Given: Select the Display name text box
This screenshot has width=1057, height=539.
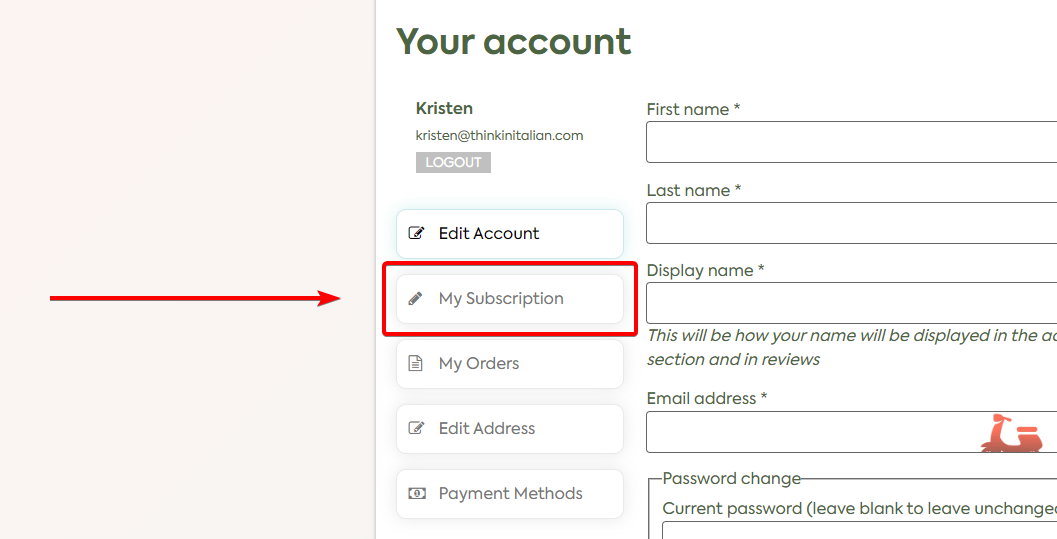Looking at the screenshot, I should tap(850, 303).
